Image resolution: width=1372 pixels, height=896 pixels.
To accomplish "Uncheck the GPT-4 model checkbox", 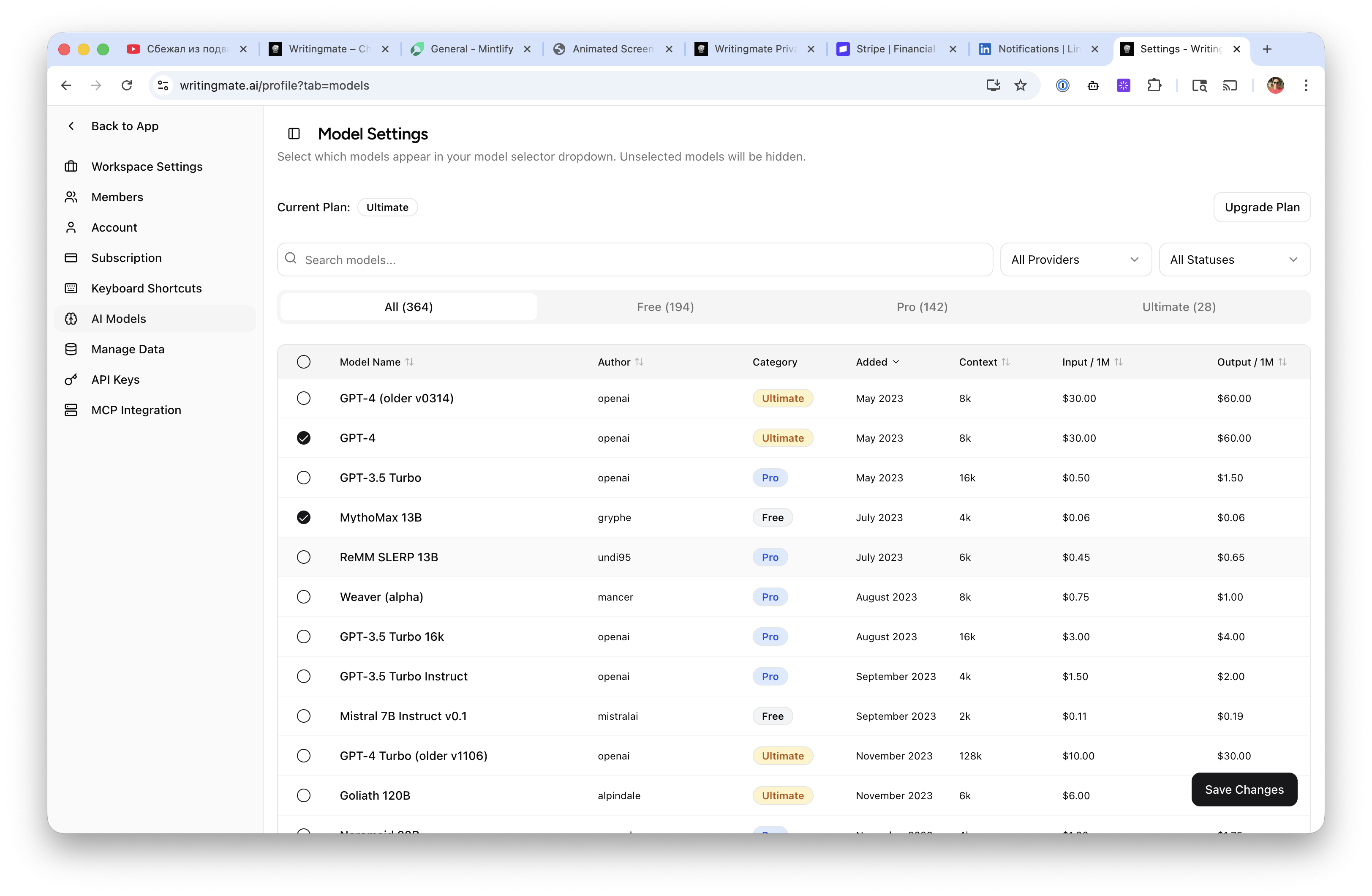I will pyautogui.click(x=304, y=438).
